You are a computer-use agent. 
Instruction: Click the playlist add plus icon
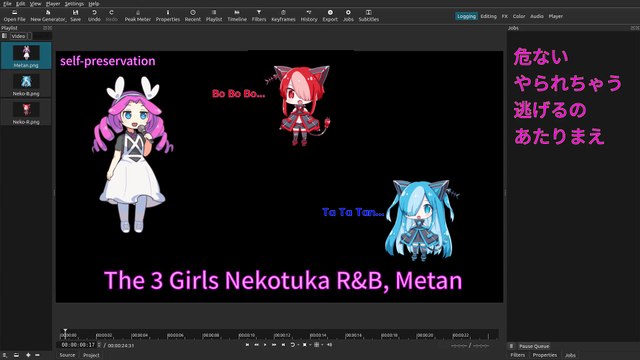pos(28,355)
